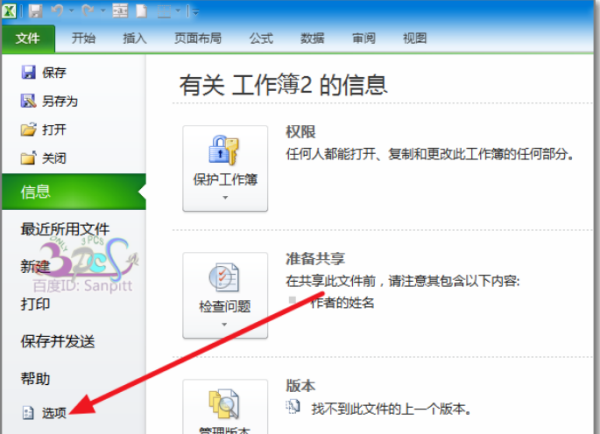Image resolution: width=600 pixels, height=434 pixels.
Task: Click the 选项 text label in sidebar
Action: point(54,413)
